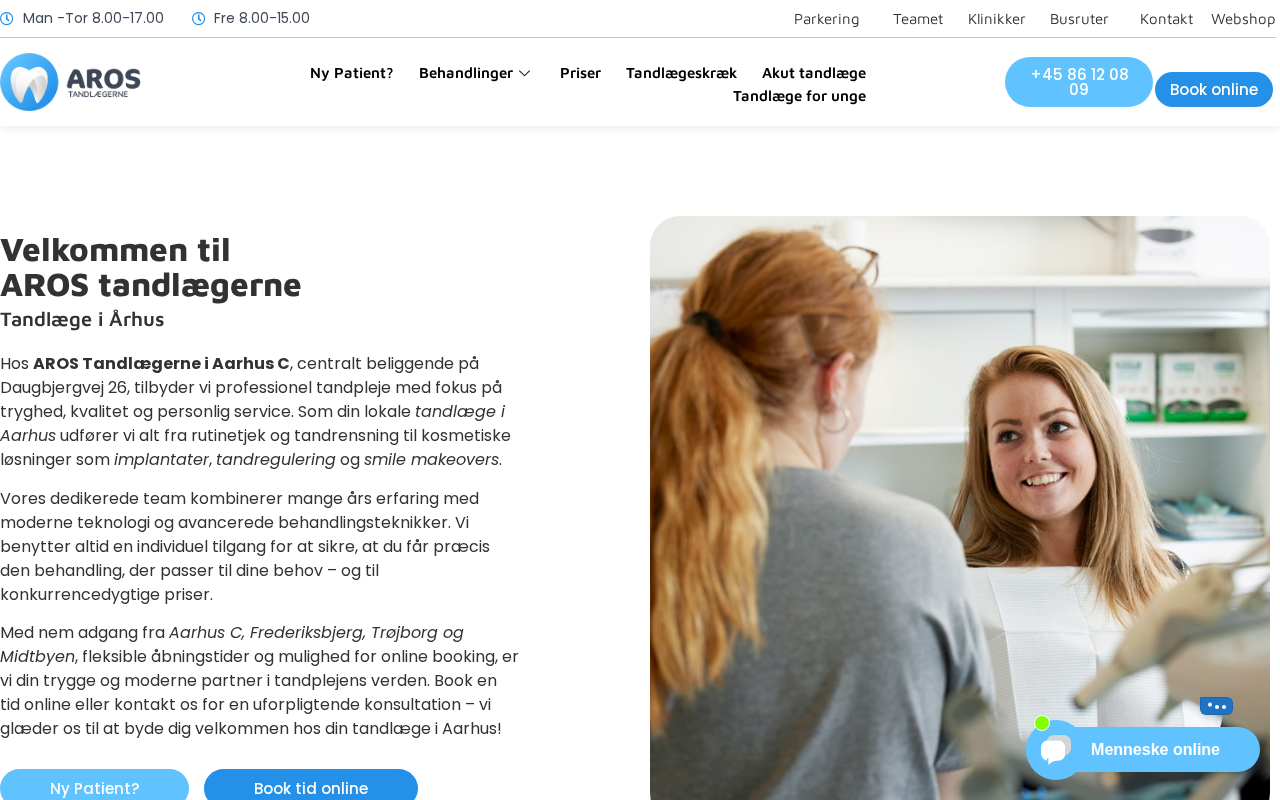
Task: Visit the Webshop link
Action: click(1243, 18)
